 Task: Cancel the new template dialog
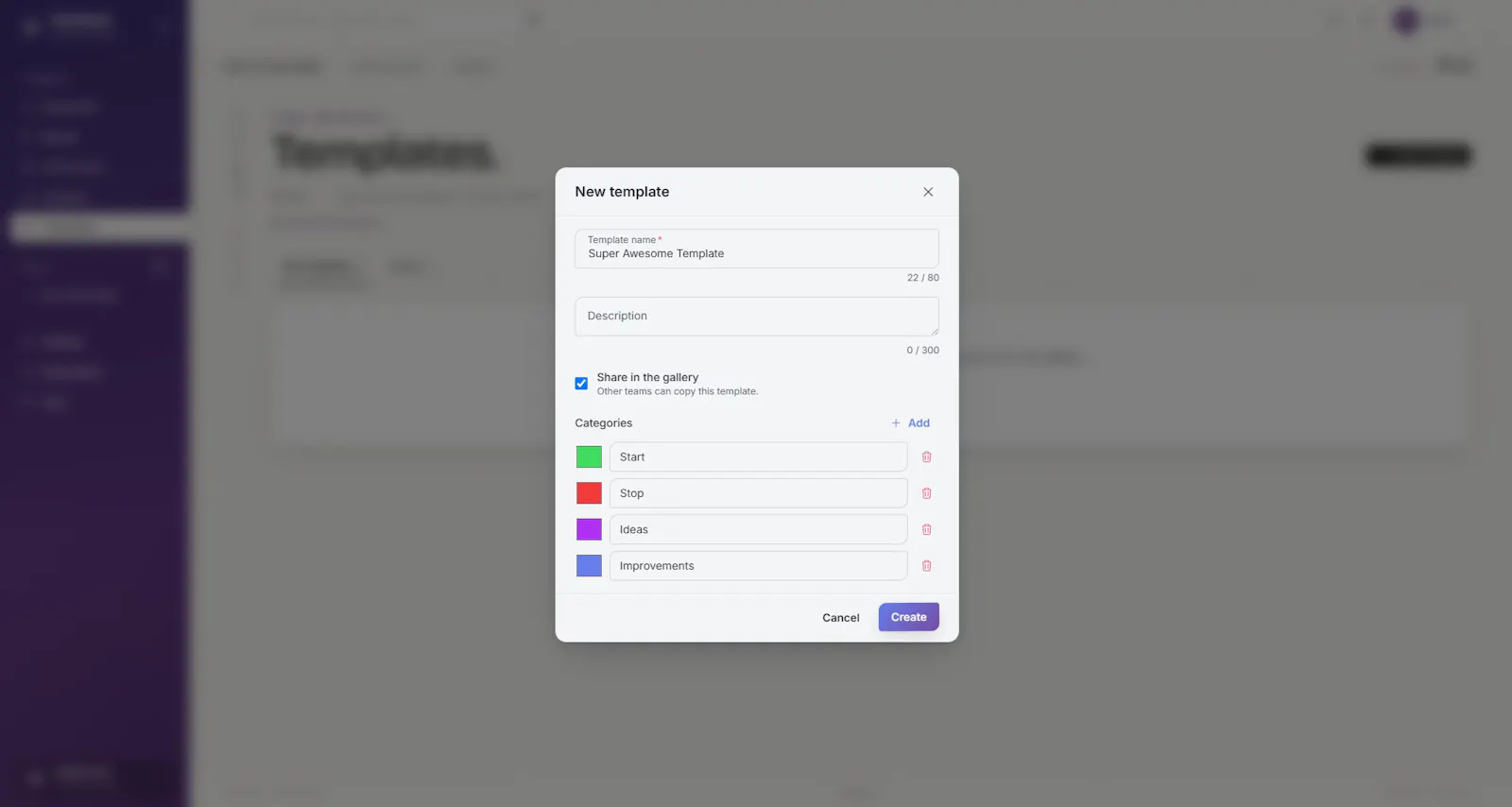tap(840, 618)
